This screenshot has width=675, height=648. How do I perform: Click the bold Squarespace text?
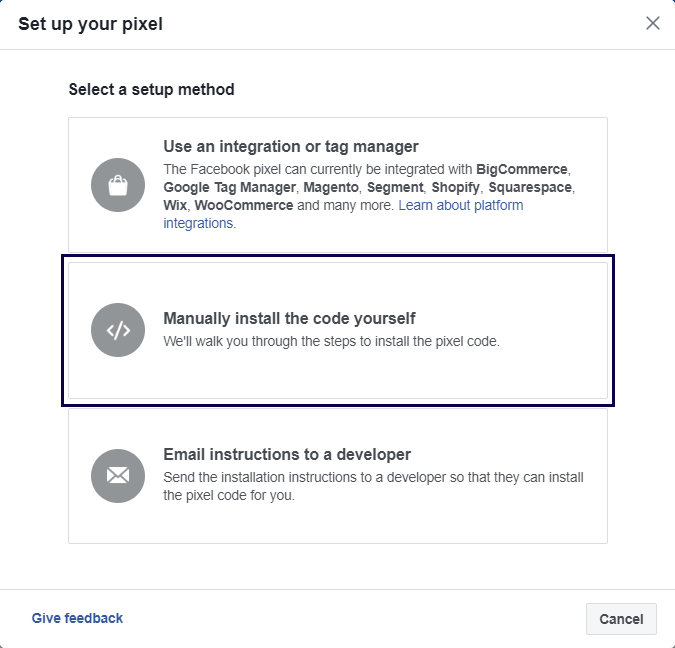point(533,187)
